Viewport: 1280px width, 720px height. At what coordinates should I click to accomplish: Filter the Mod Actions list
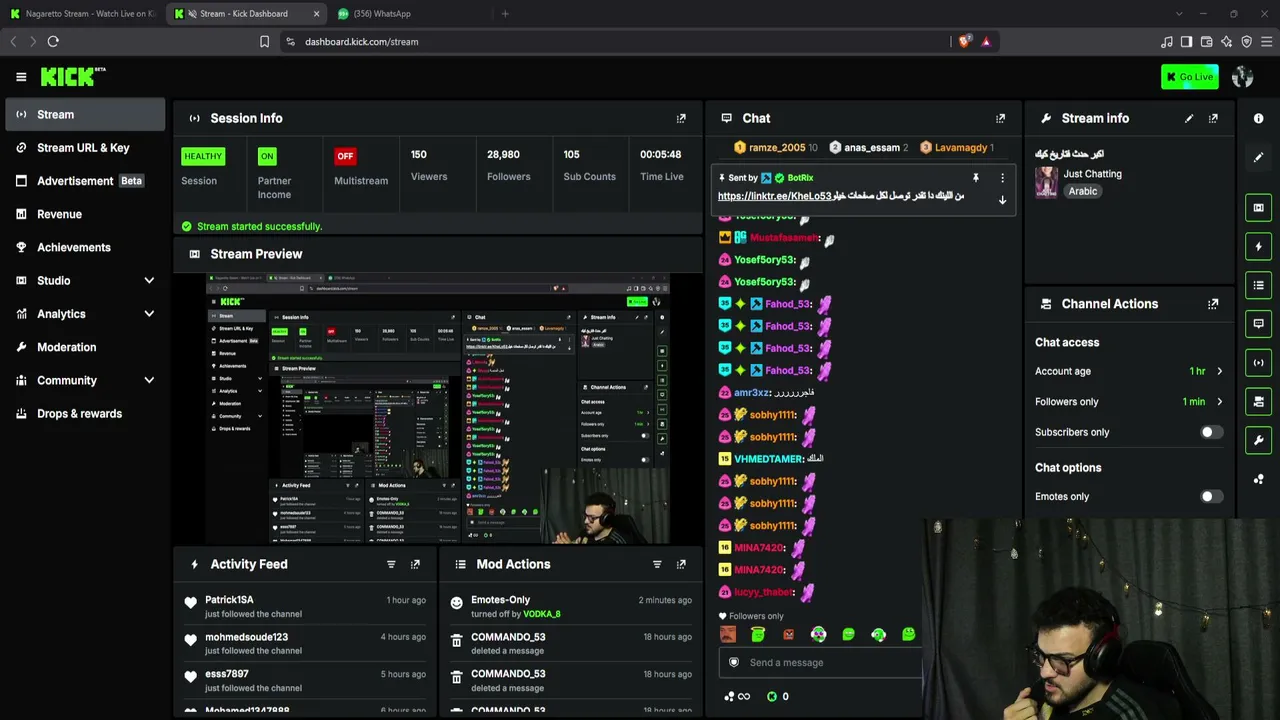tap(657, 564)
